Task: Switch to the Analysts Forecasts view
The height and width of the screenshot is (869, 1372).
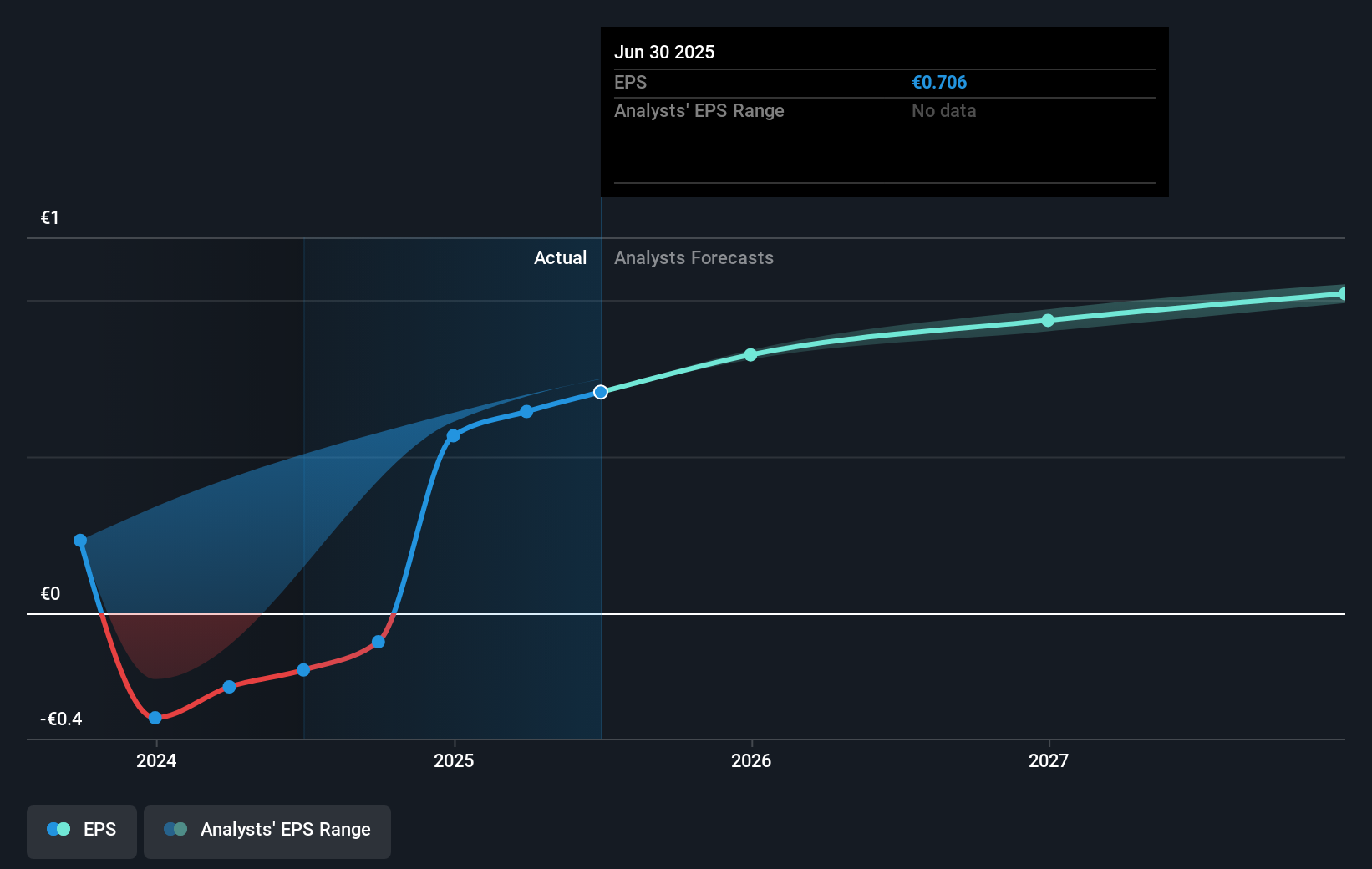Action: coord(694,257)
